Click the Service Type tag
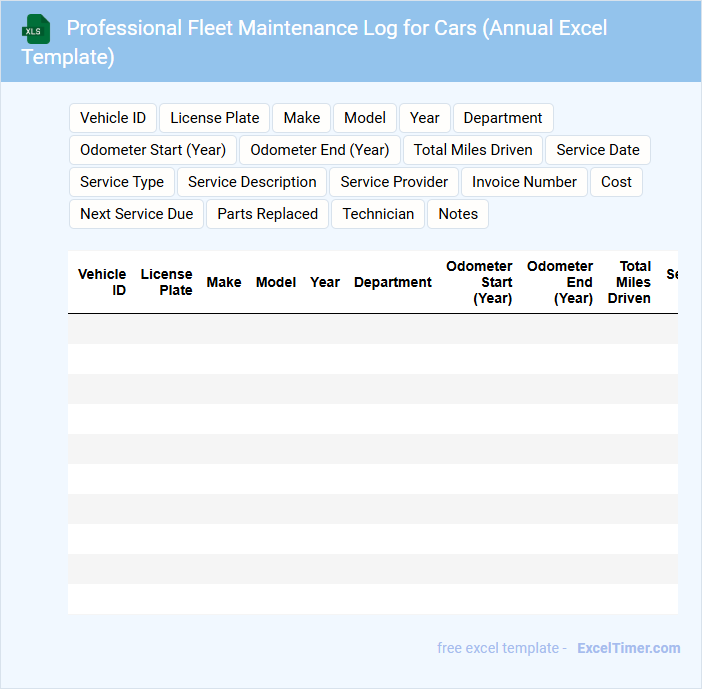The image size is (702, 689). click(122, 182)
